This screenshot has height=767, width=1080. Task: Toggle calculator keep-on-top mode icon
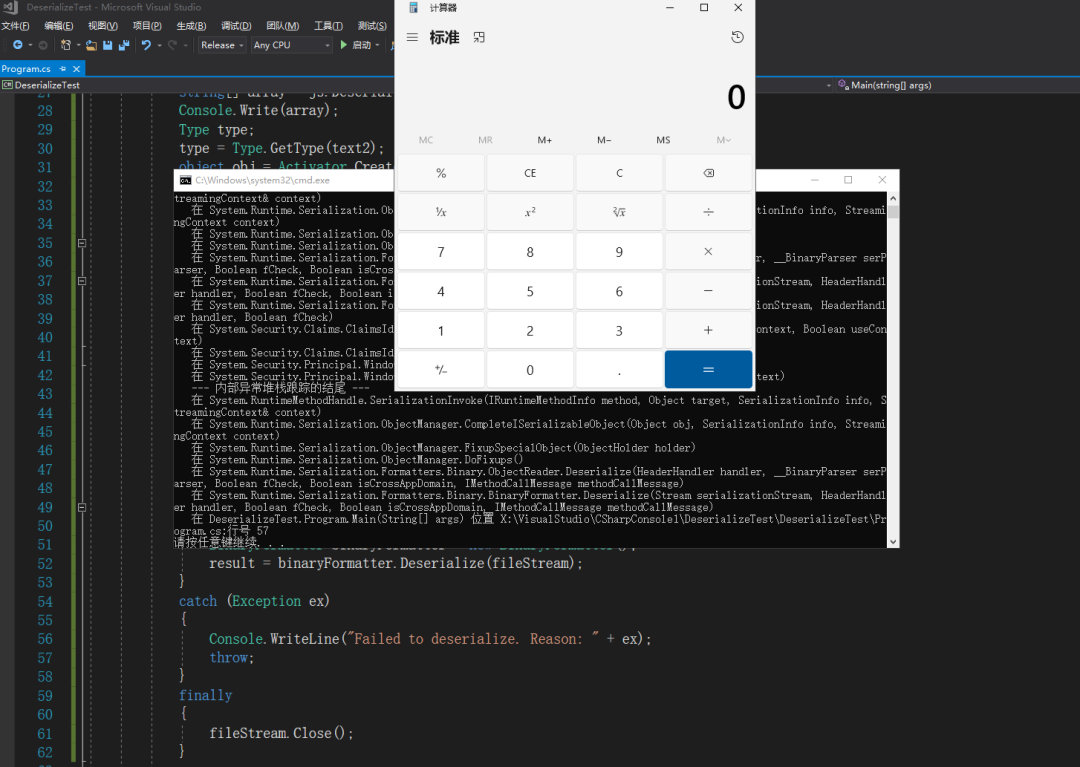pos(479,37)
